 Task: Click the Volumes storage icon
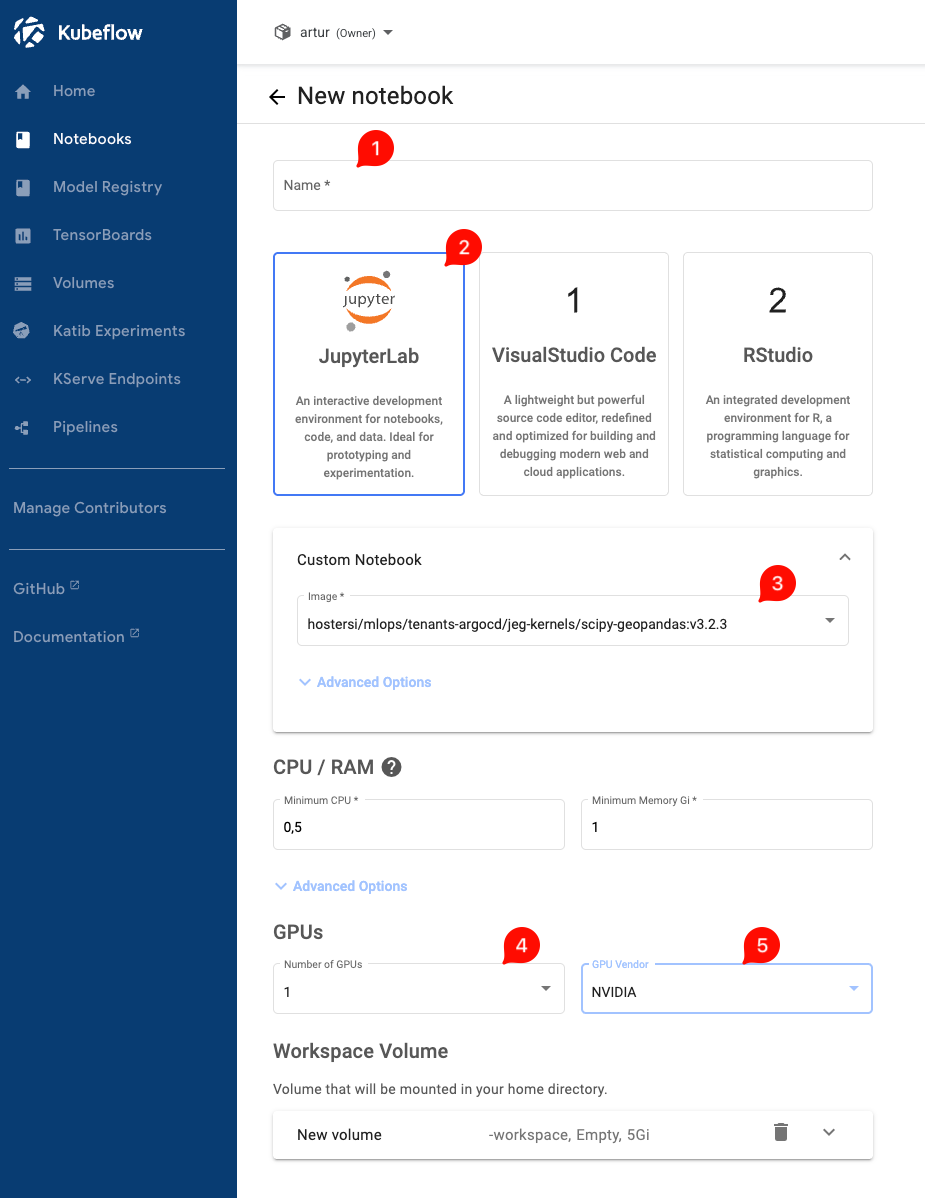coord(23,284)
